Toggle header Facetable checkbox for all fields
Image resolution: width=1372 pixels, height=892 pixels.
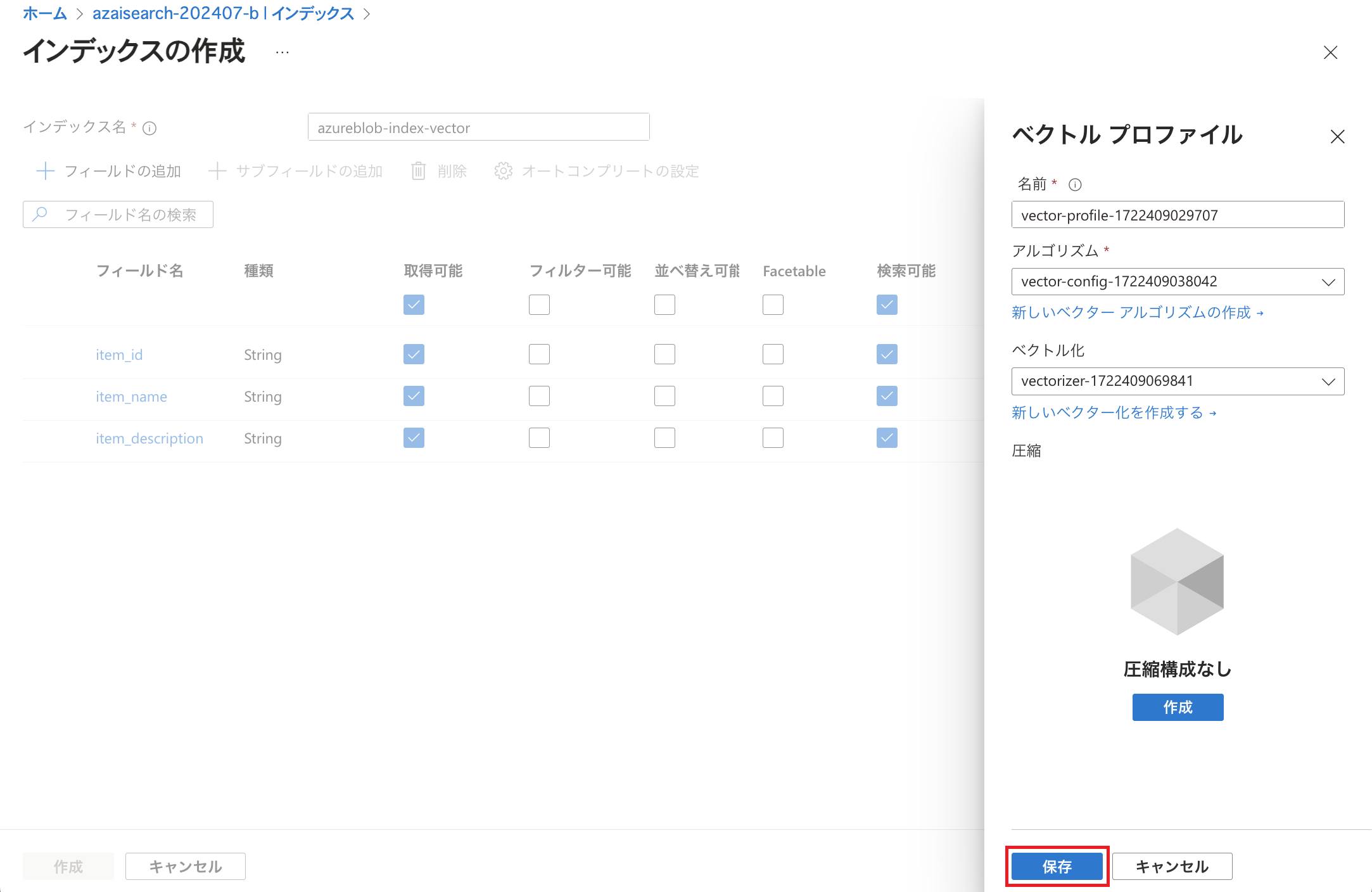coord(773,305)
